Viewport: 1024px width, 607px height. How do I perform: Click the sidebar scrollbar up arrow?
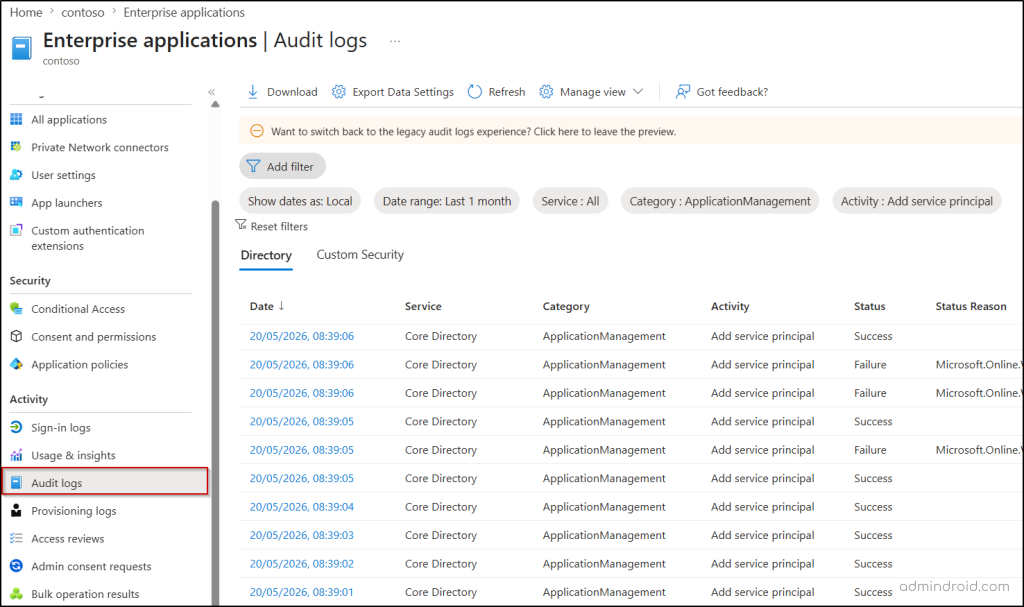pyautogui.click(x=216, y=105)
